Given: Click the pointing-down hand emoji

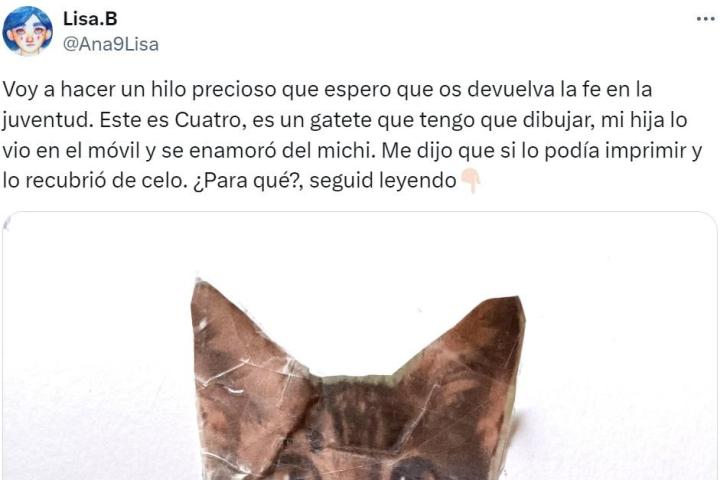Looking at the screenshot, I should point(470,181).
